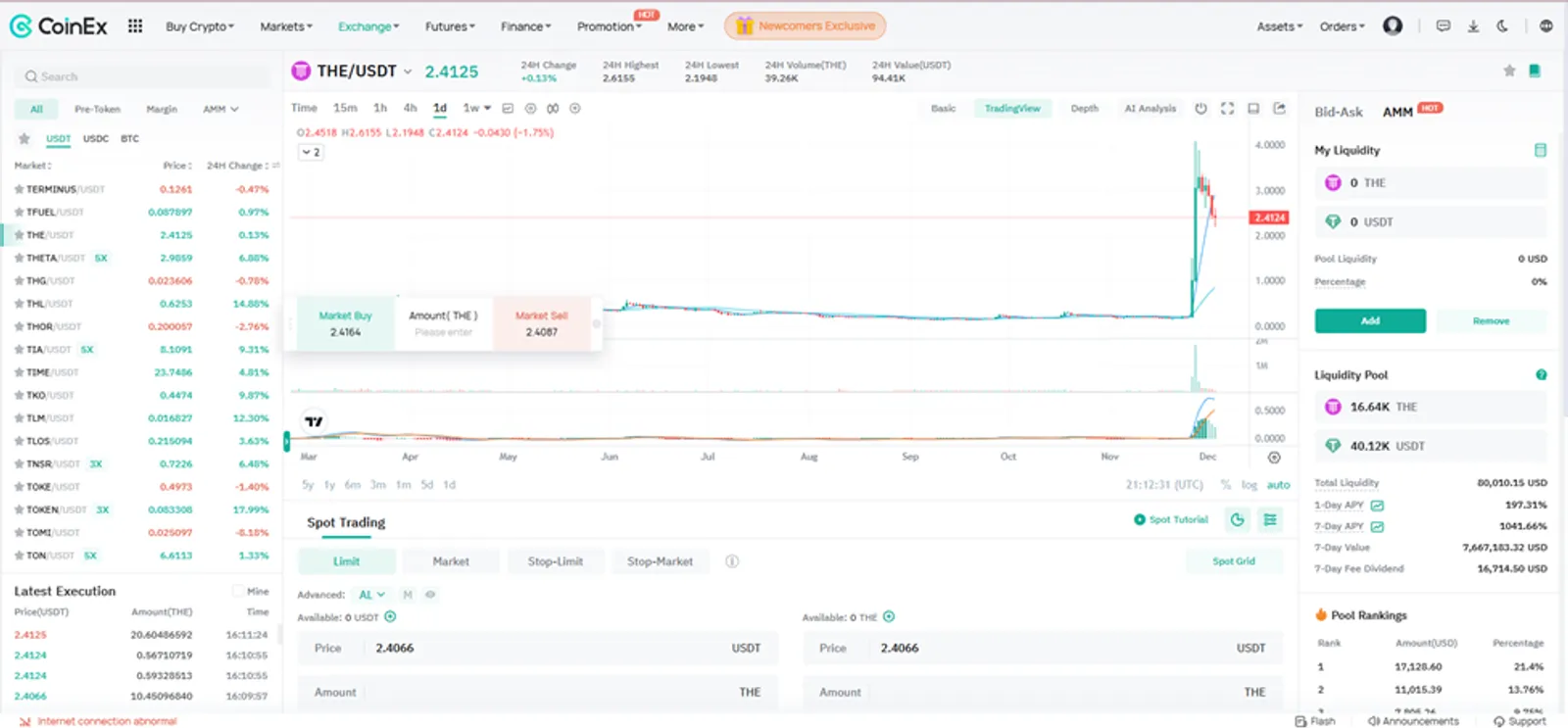Expand the Futures menu

point(450,26)
